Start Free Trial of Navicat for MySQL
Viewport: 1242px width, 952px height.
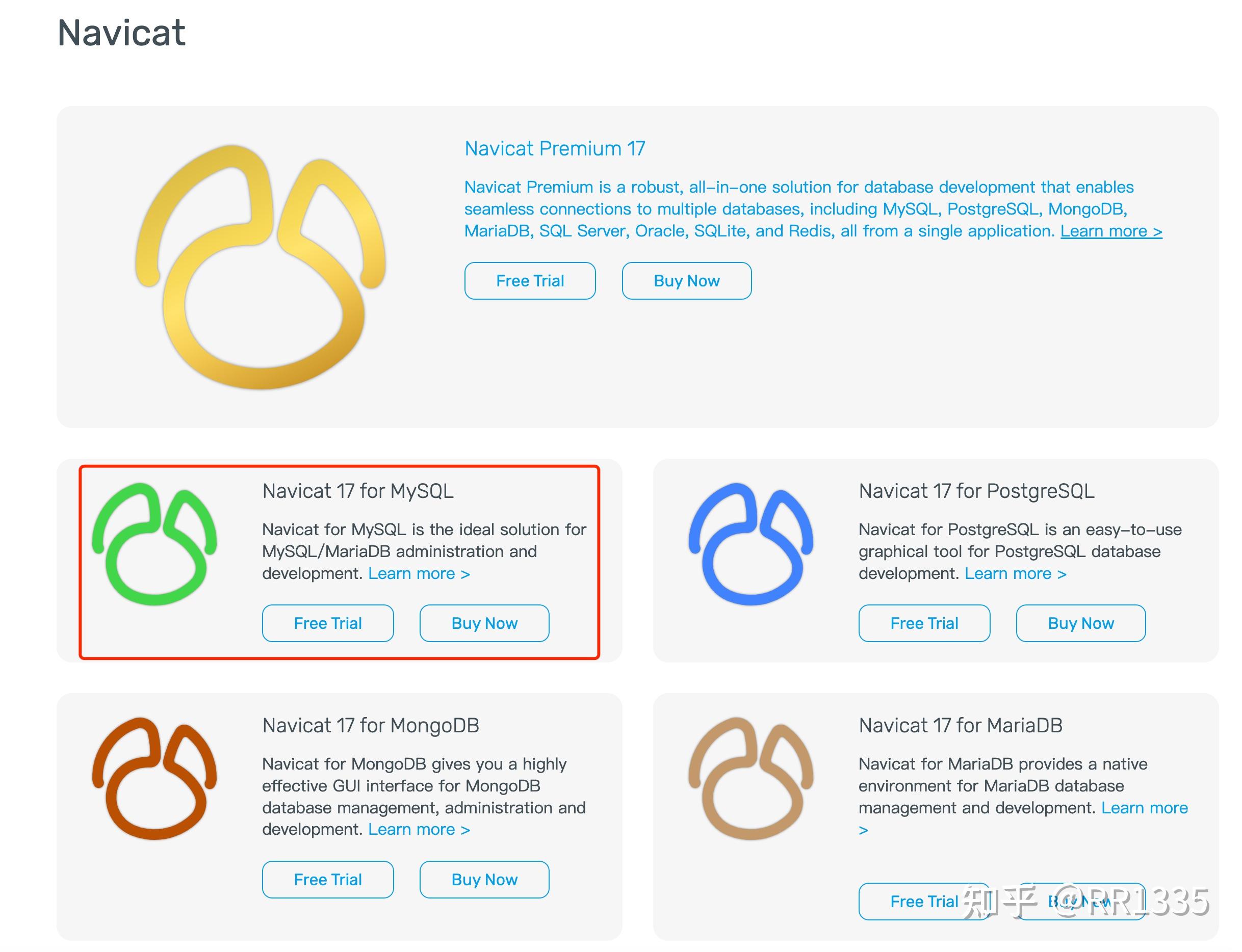pyautogui.click(x=328, y=623)
